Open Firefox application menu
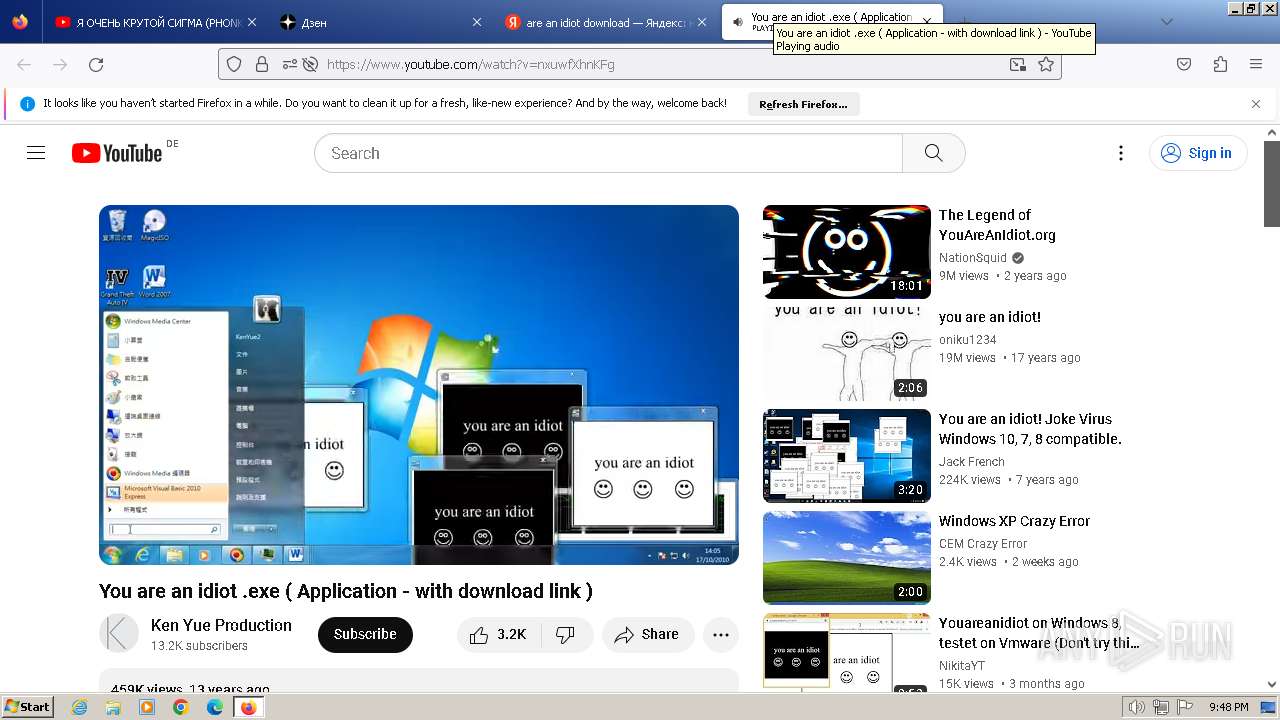 (x=1256, y=64)
